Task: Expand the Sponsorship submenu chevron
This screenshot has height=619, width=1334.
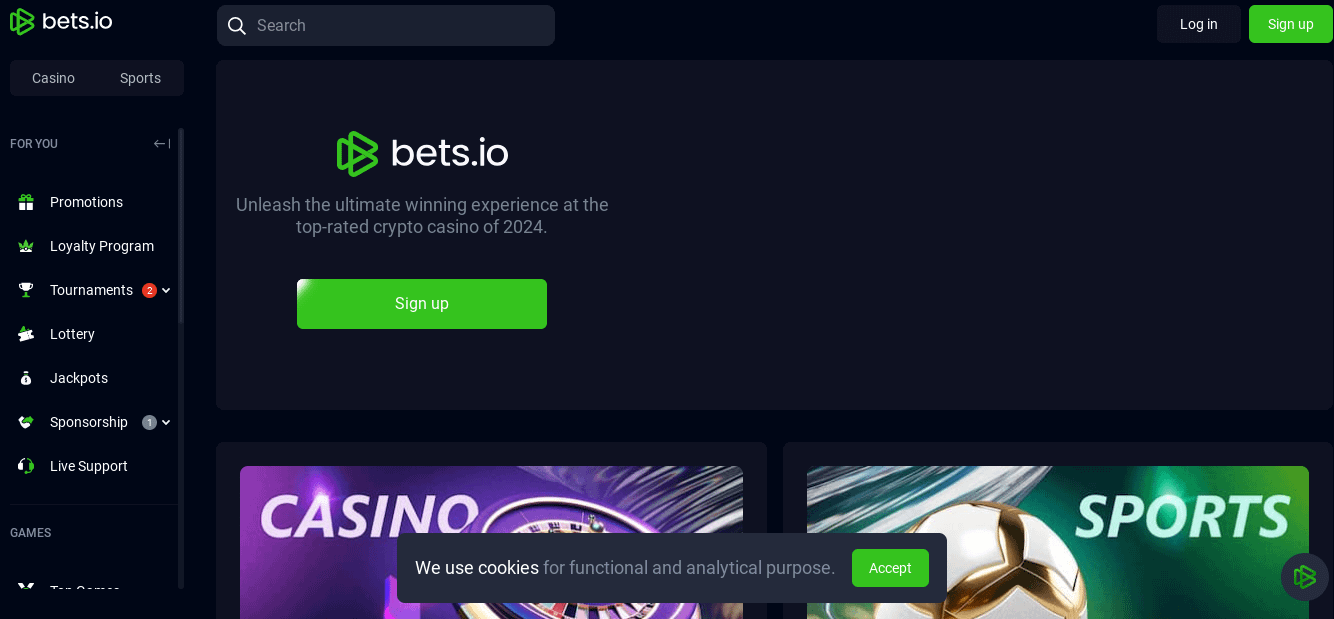Action: pyautogui.click(x=166, y=422)
